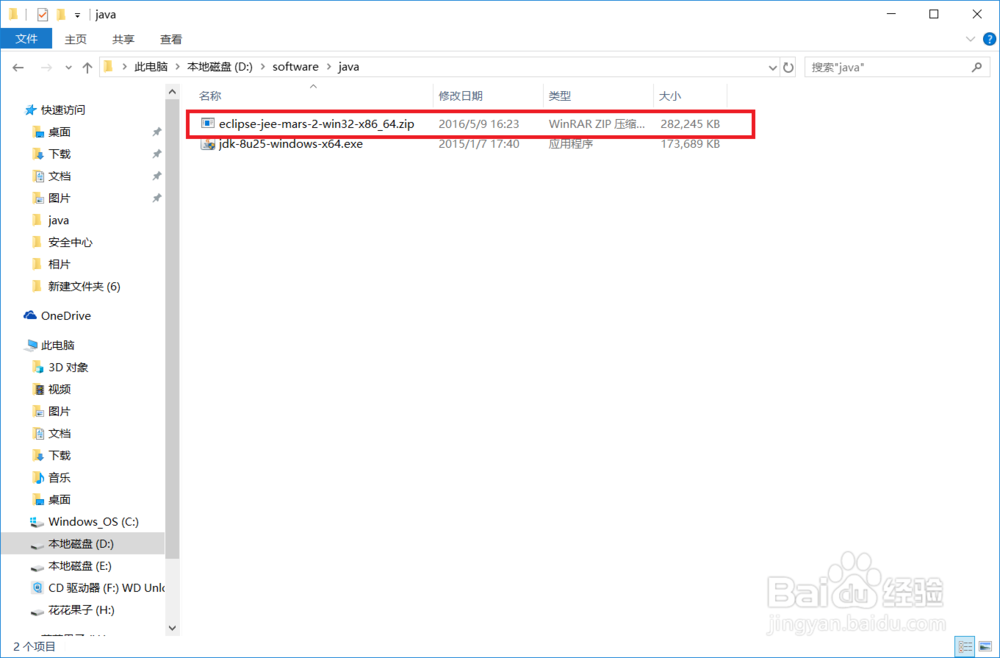
Task: Click the eclipse zip file icon
Action: 207,123
